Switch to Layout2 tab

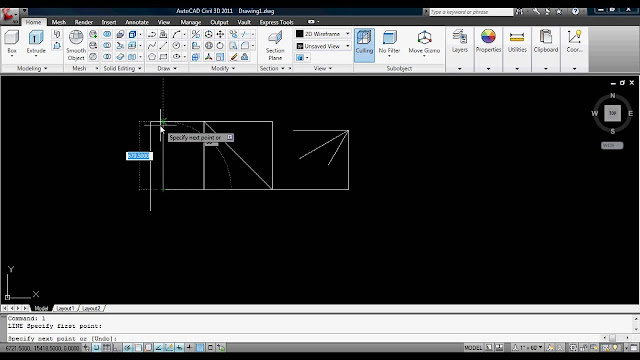pyautogui.click(x=91, y=308)
